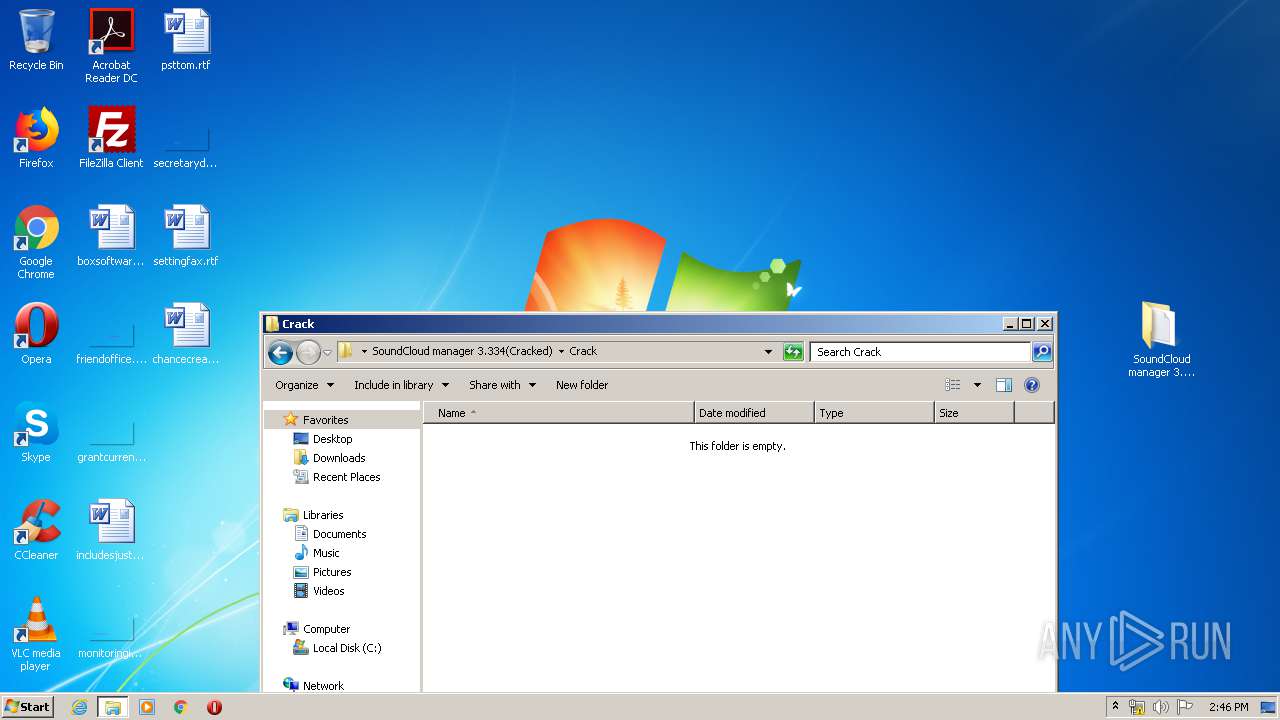
Task: Open Internet Explorer from the taskbar
Action: coord(79,707)
